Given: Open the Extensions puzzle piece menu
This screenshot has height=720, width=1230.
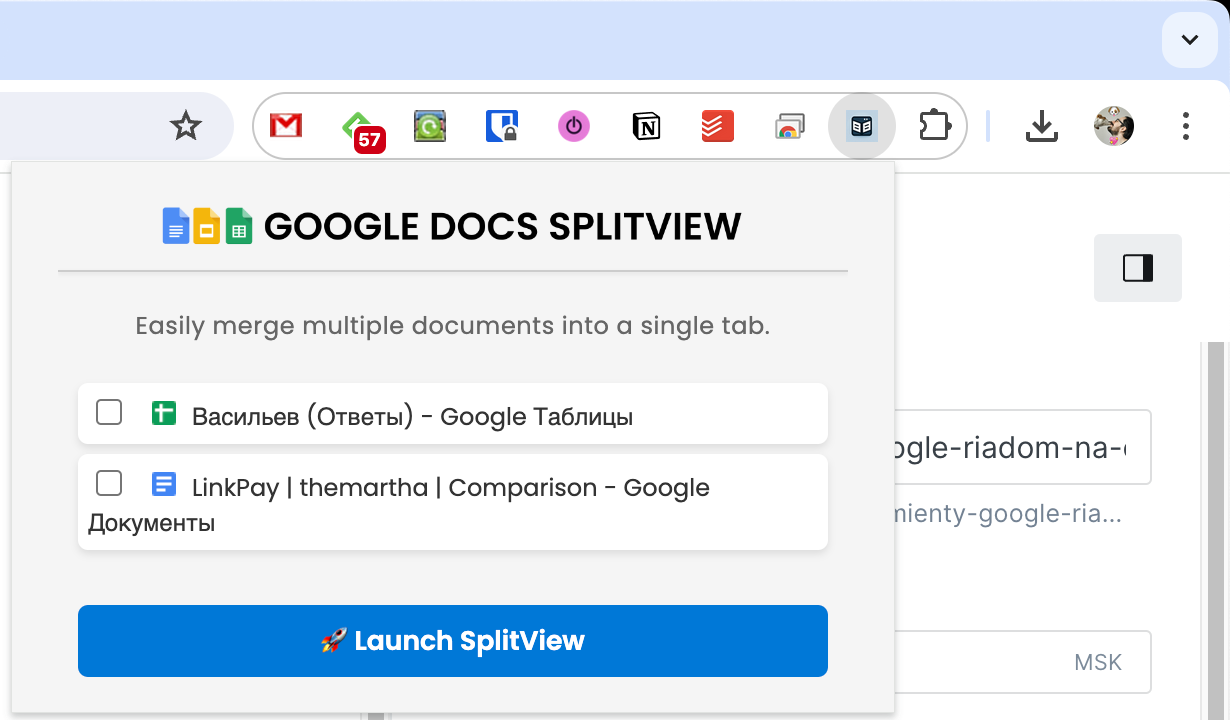Looking at the screenshot, I should pyautogui.click(x=934, y=126).
